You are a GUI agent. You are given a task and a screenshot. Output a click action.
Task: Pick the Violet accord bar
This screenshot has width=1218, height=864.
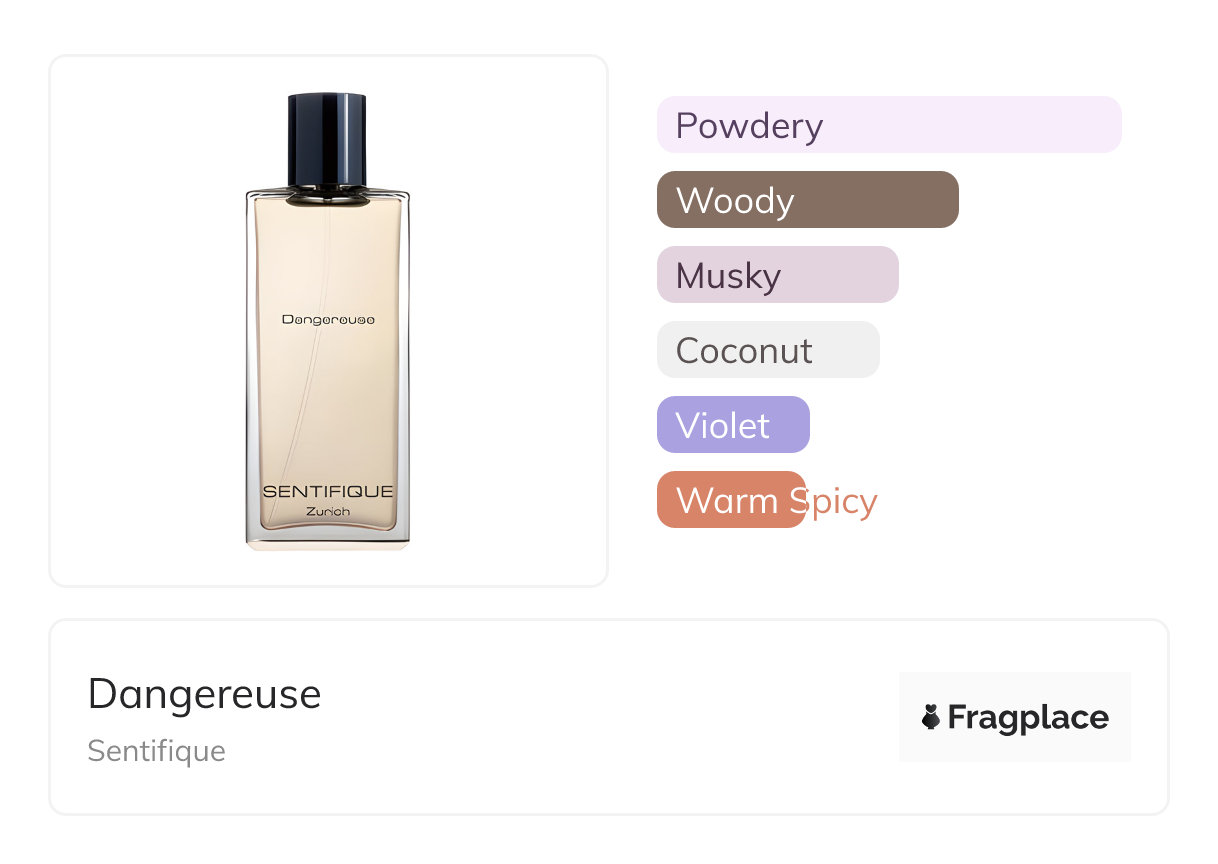pyautogui.click(x=733, y=425)
